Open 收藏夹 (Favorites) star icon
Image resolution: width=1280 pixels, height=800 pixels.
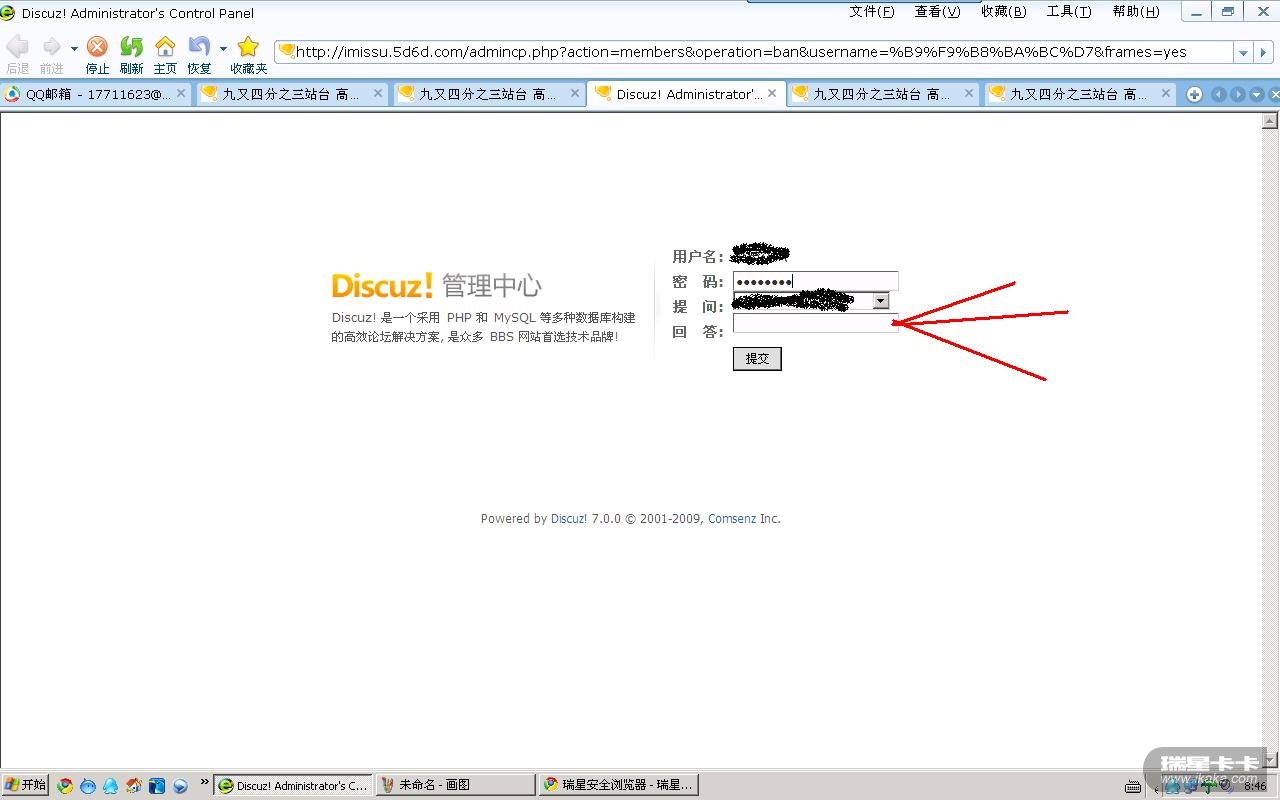click(248, 47)
